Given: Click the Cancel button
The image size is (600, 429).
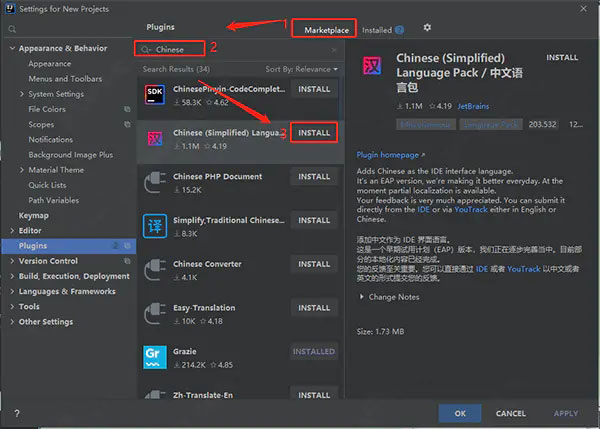Looking at the screenshot, I should [510, 413].
